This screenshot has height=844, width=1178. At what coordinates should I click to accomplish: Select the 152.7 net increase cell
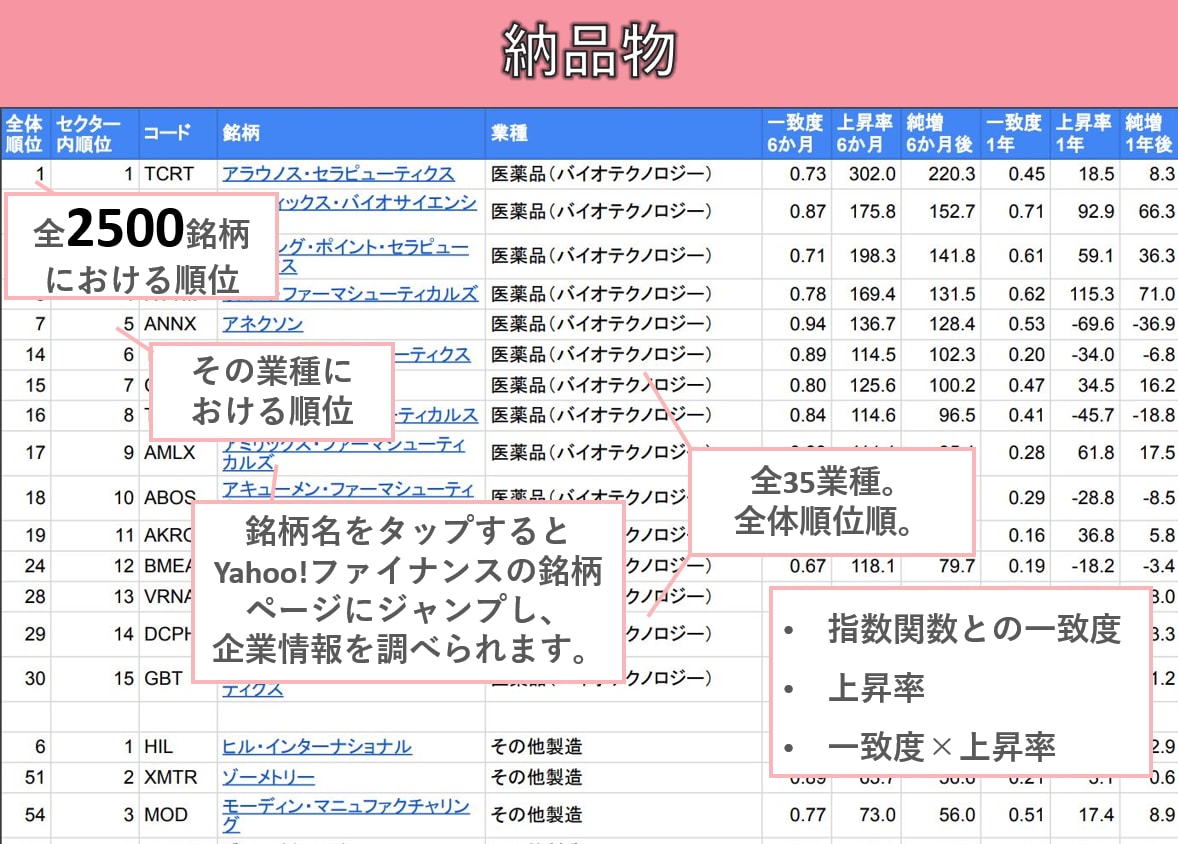(x=940, y=212)
